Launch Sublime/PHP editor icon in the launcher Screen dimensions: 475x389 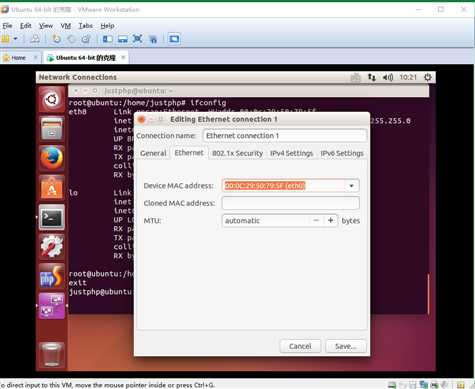click(x=52, y=276)
